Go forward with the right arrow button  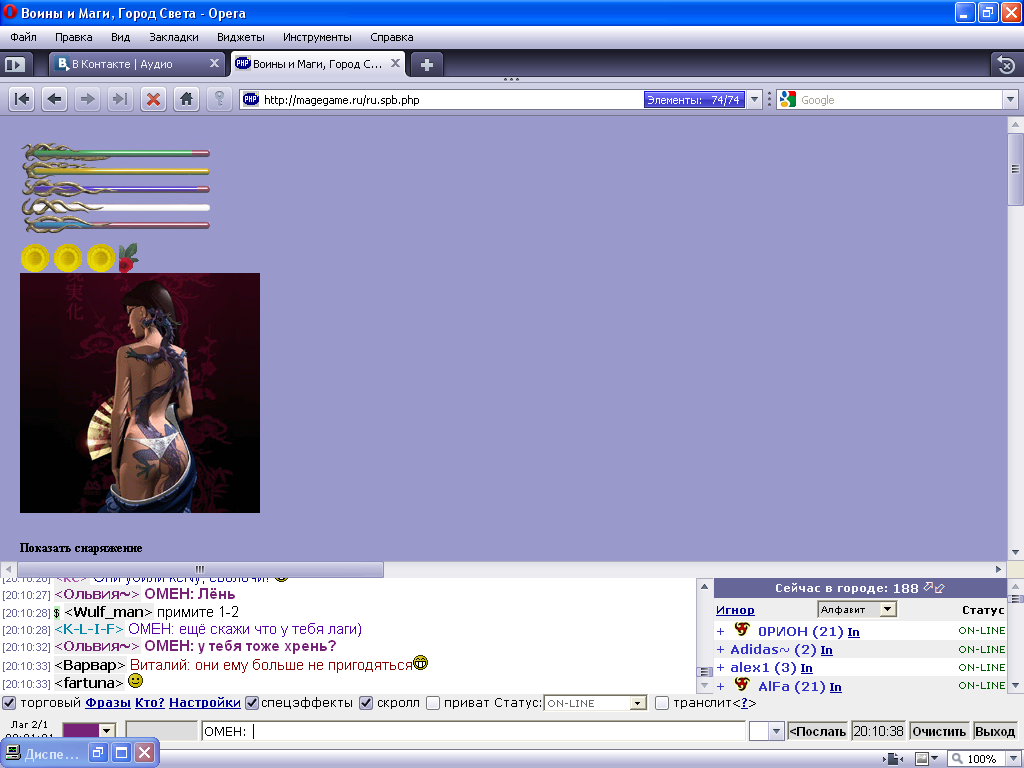click(87, 99)
